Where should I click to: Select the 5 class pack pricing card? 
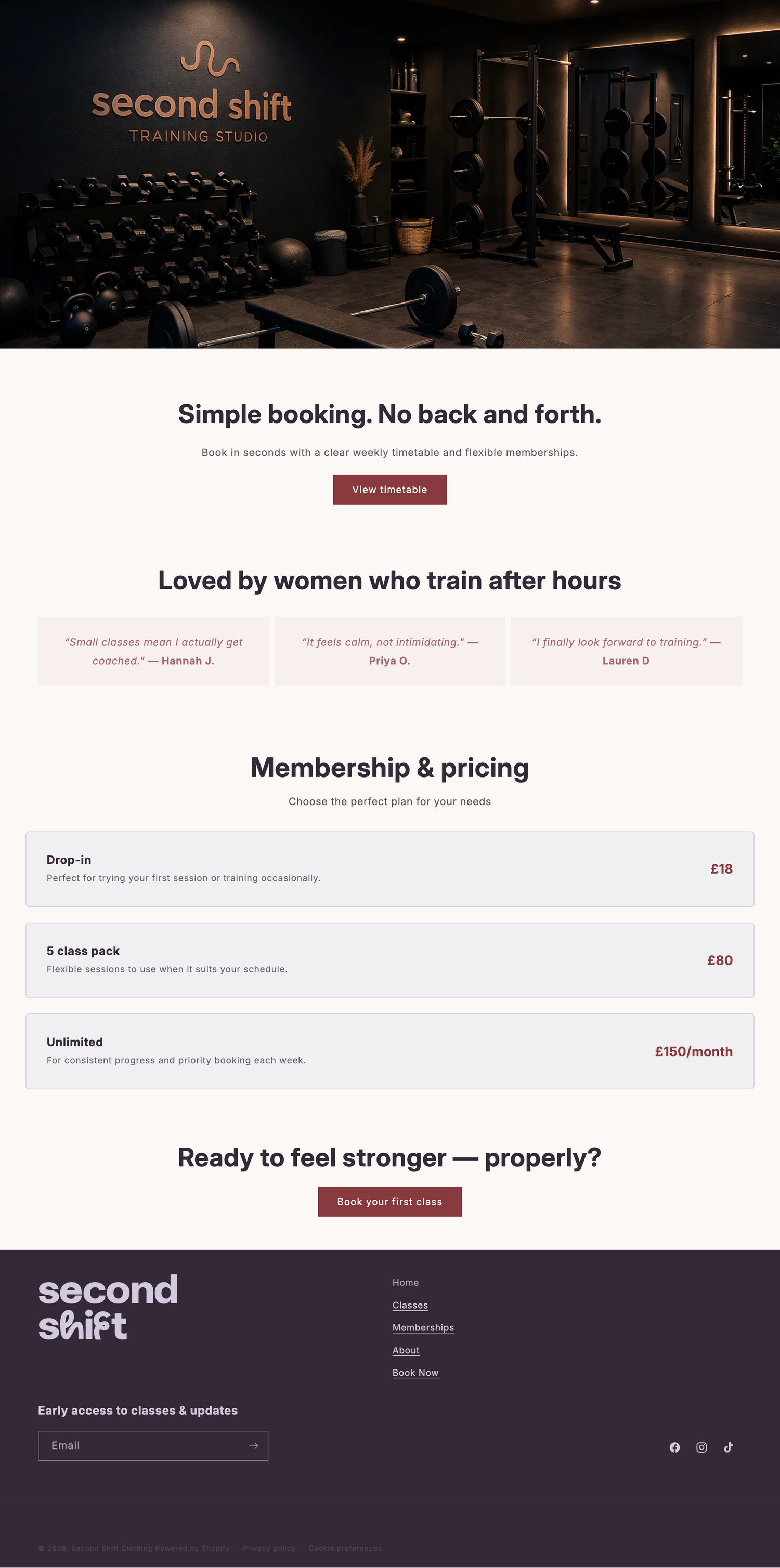click(x=389, y=960)
